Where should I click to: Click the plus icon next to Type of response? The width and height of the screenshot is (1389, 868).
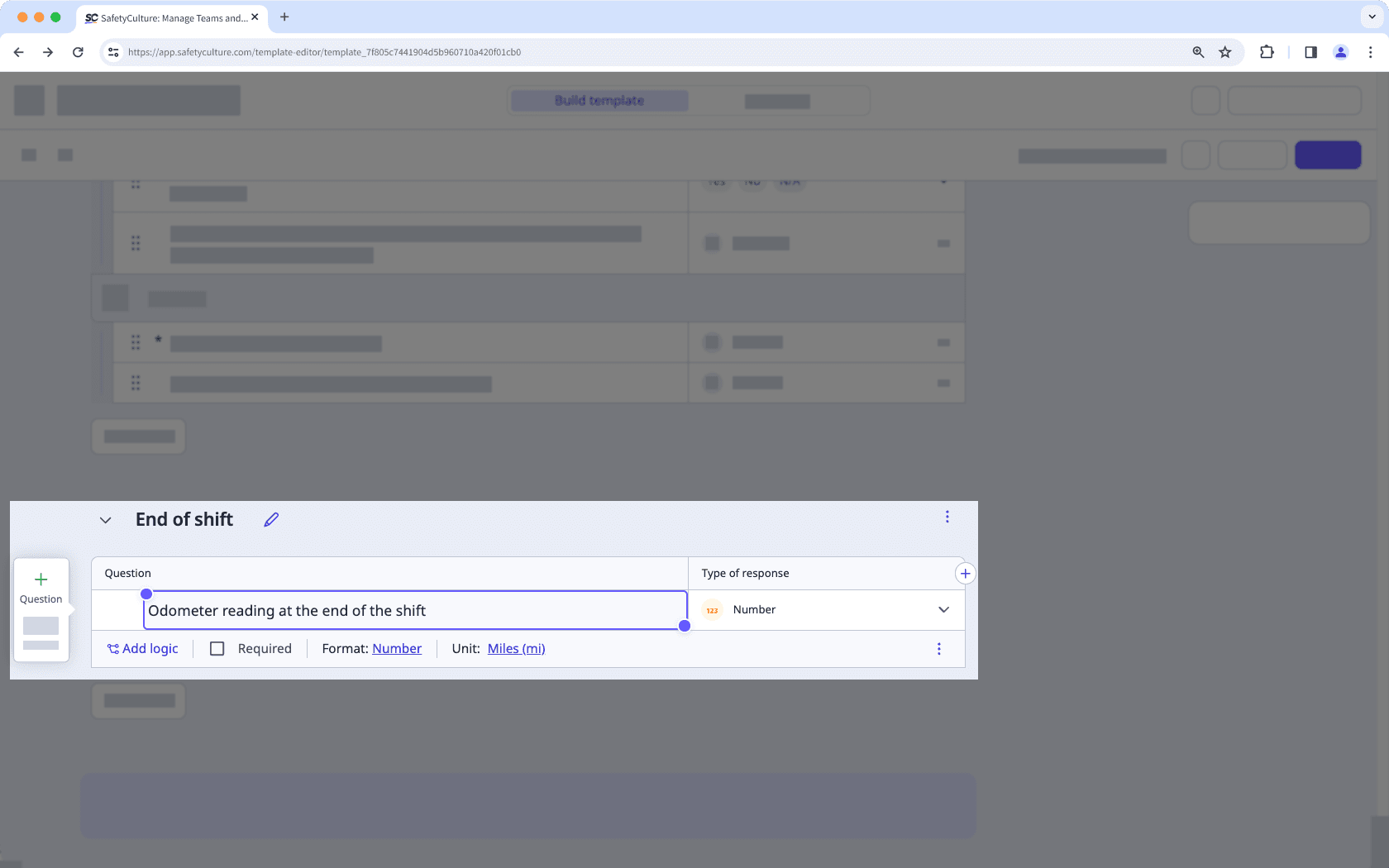tap(965, 573)
